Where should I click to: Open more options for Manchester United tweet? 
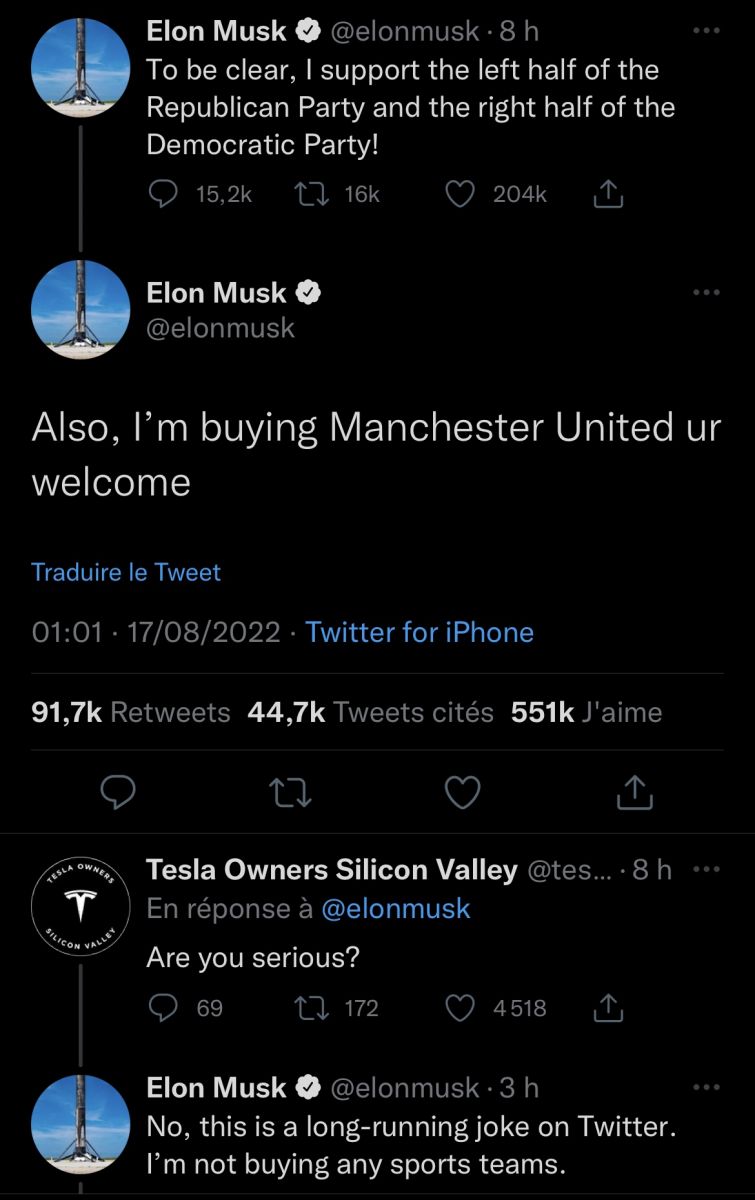706,293
